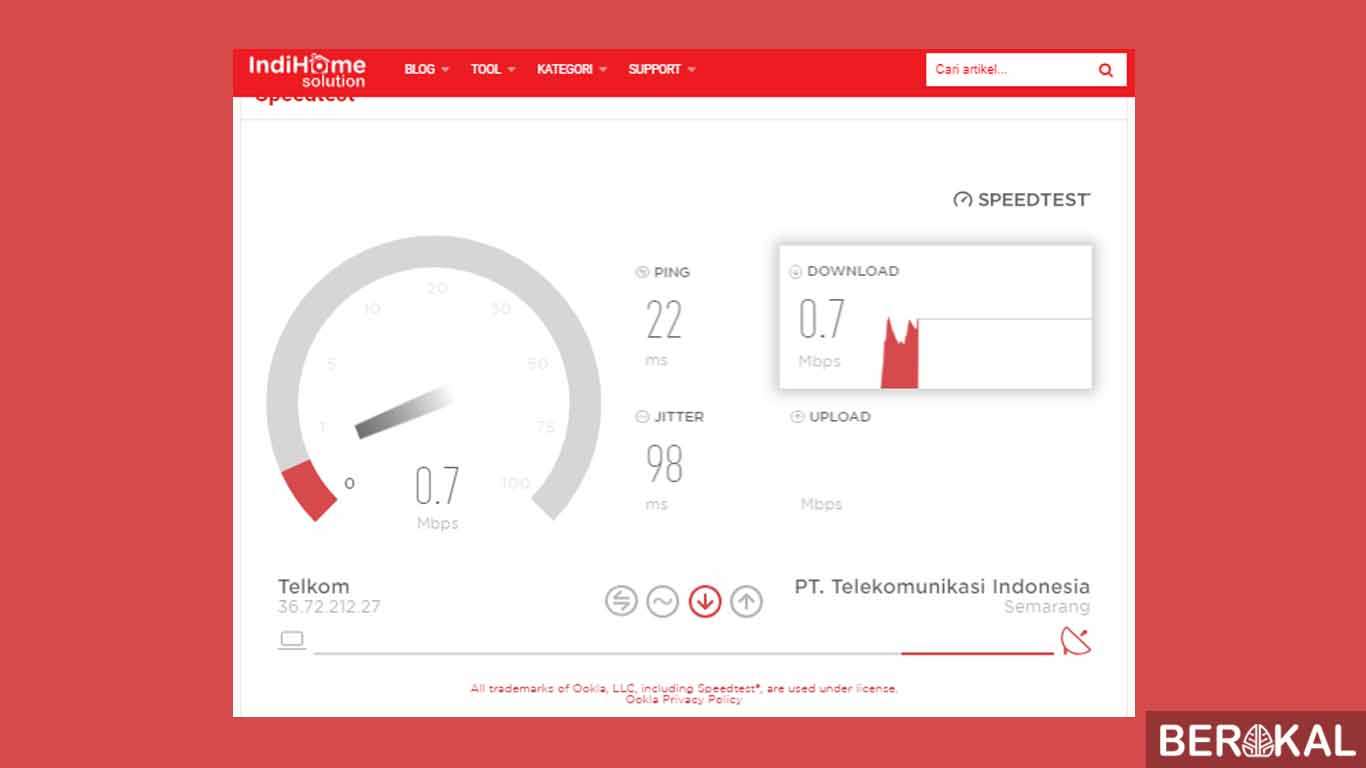Click the PING label icon
Image resolution: width=1366 pixels, height=768 pixels.
tap(642, 272)
